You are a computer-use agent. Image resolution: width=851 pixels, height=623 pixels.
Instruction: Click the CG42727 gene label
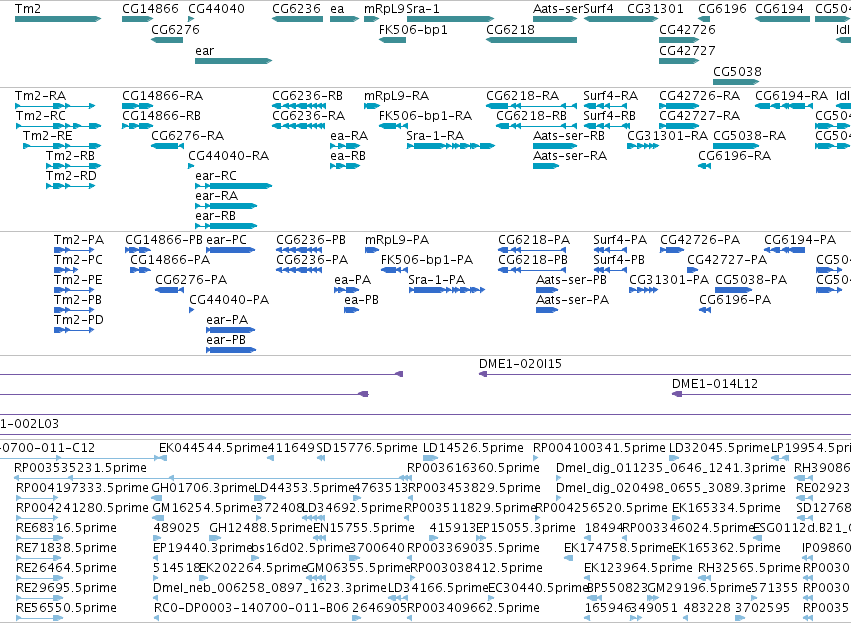pos(687,50)
